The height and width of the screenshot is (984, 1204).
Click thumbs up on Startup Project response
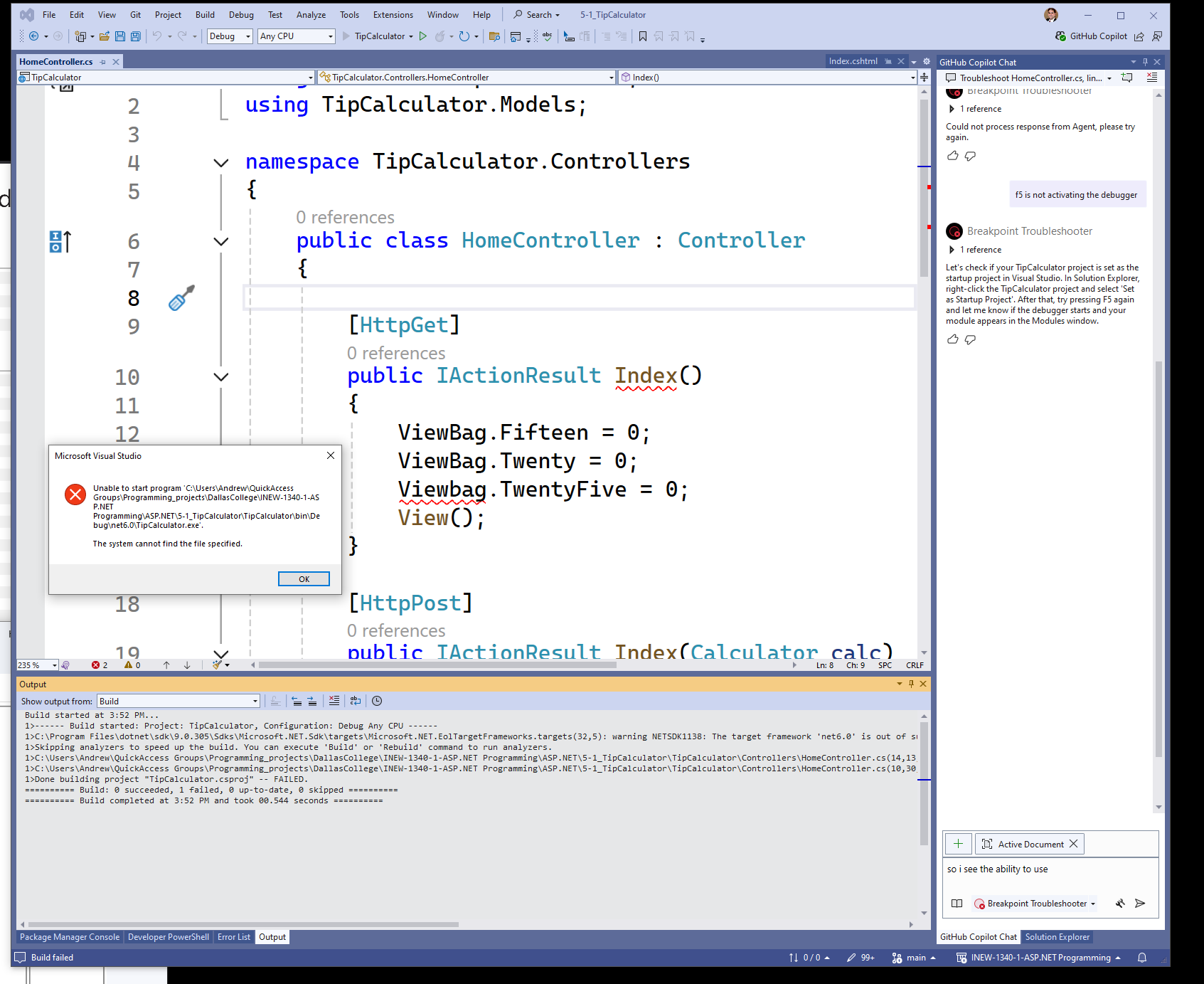(953, 339)
